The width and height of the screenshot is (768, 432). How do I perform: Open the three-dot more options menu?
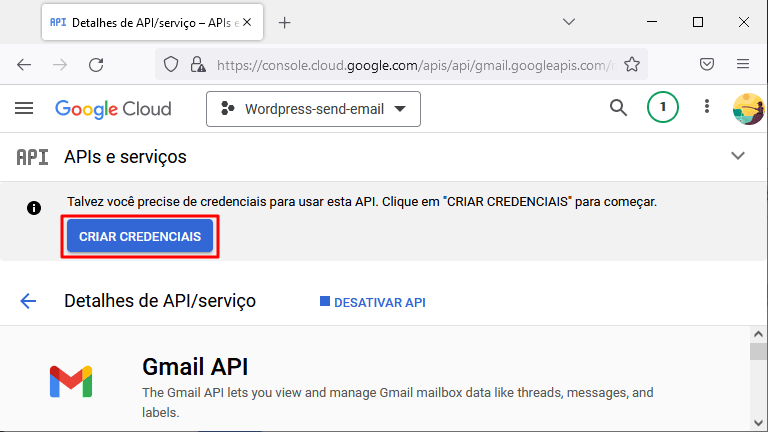point(707,106)
